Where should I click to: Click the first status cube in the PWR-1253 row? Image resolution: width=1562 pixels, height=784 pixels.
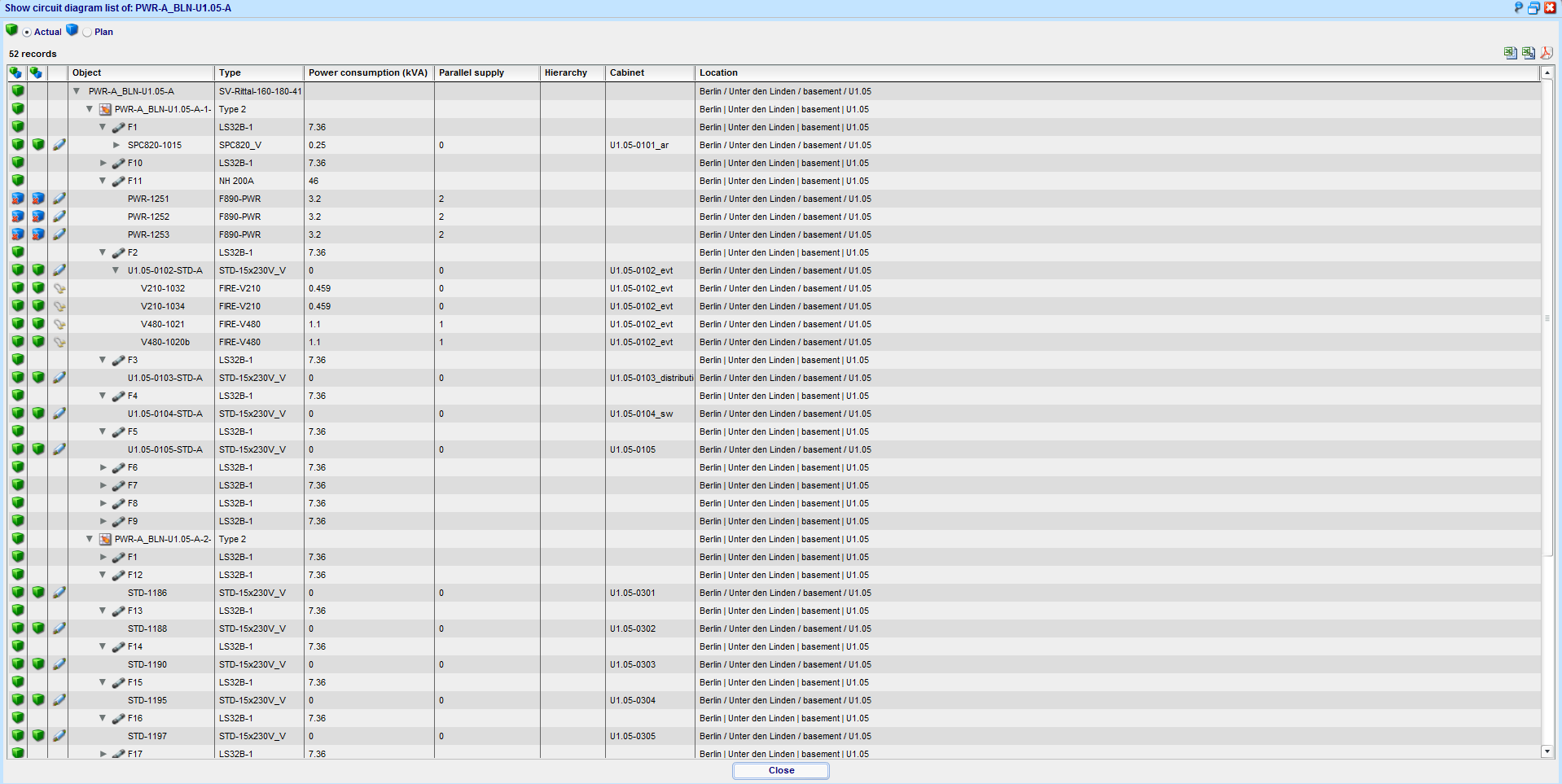(x=17, y=234)
